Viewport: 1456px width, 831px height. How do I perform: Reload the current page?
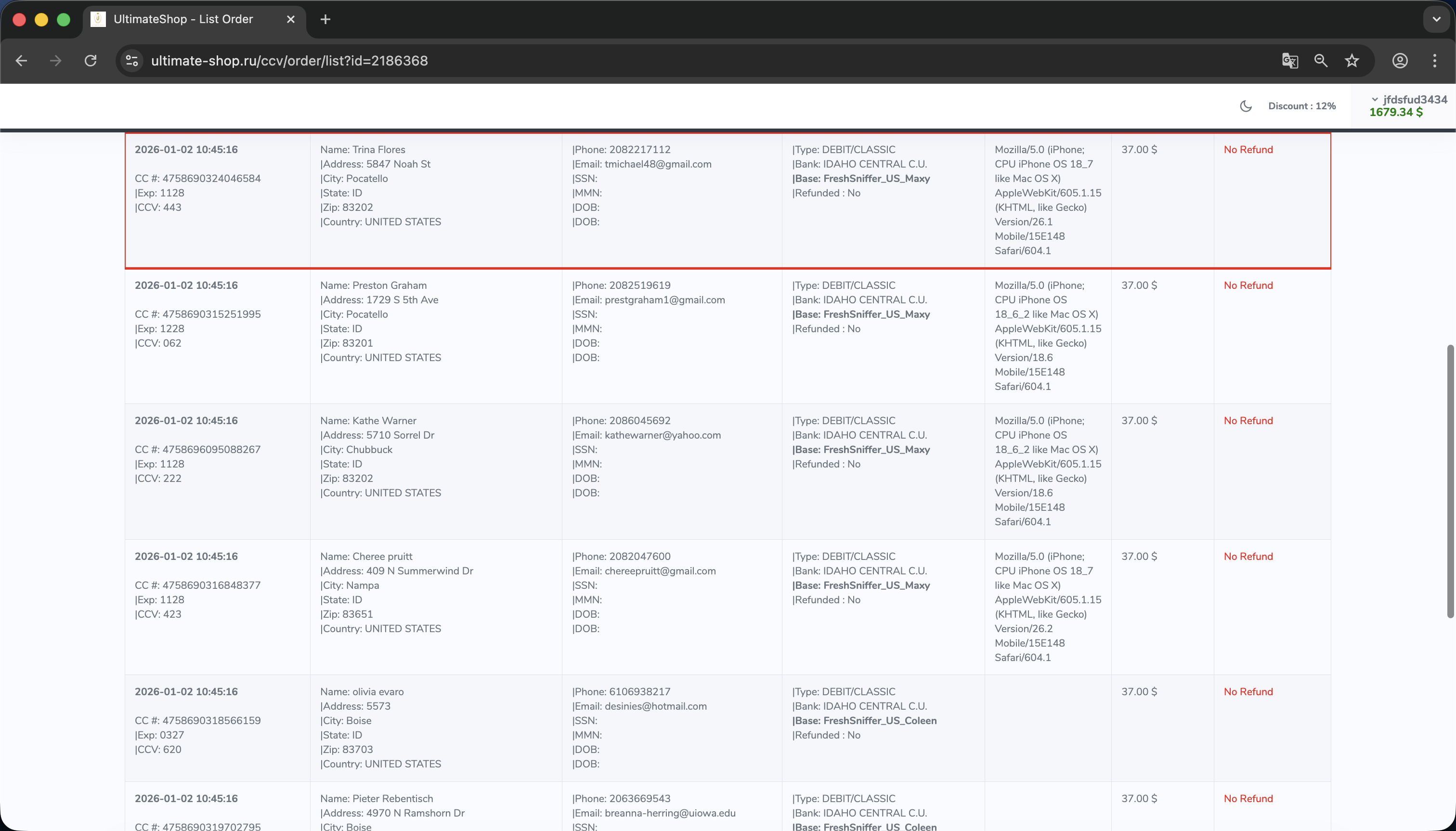90,61
